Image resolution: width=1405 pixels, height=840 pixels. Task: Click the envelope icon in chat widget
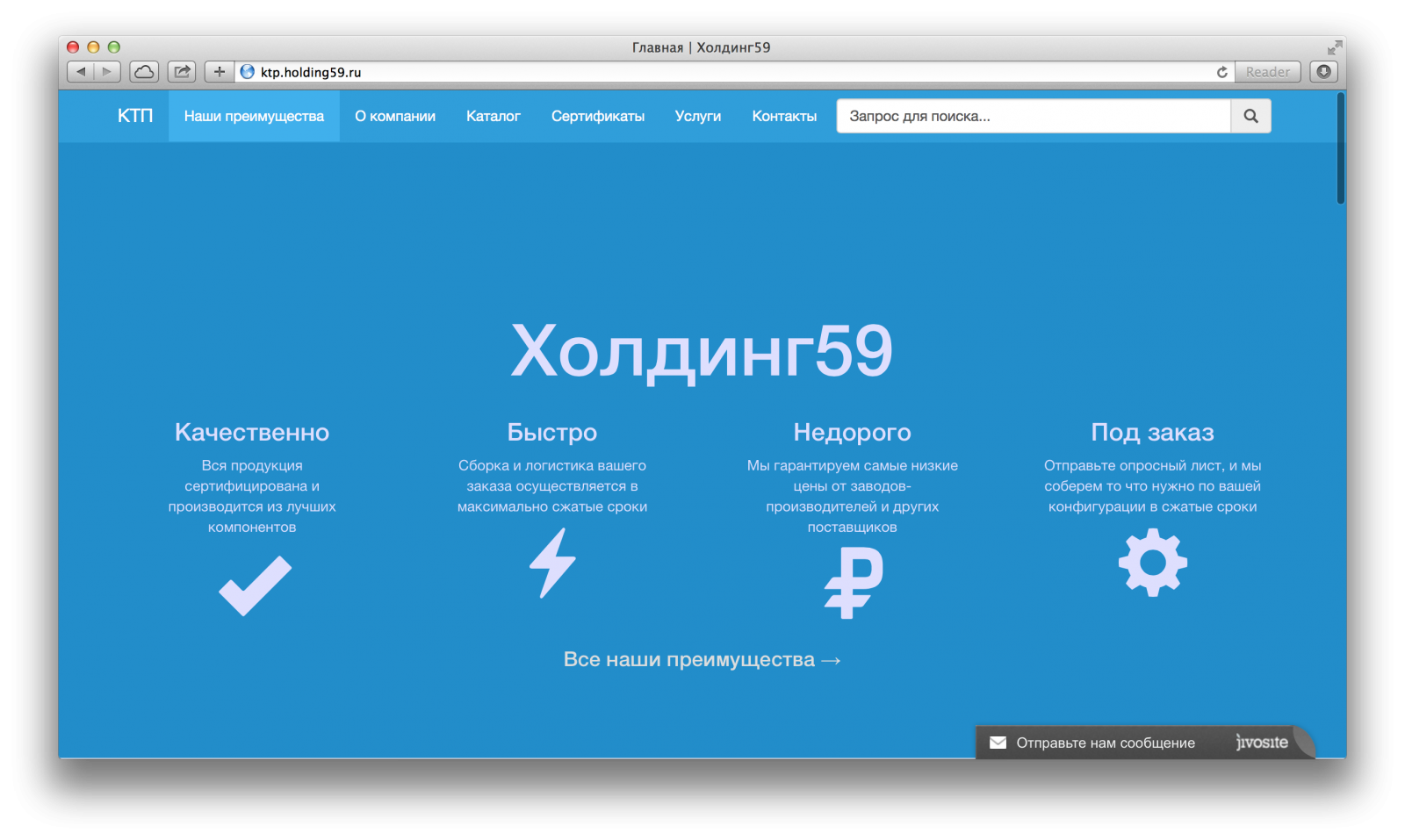(998, 743)
